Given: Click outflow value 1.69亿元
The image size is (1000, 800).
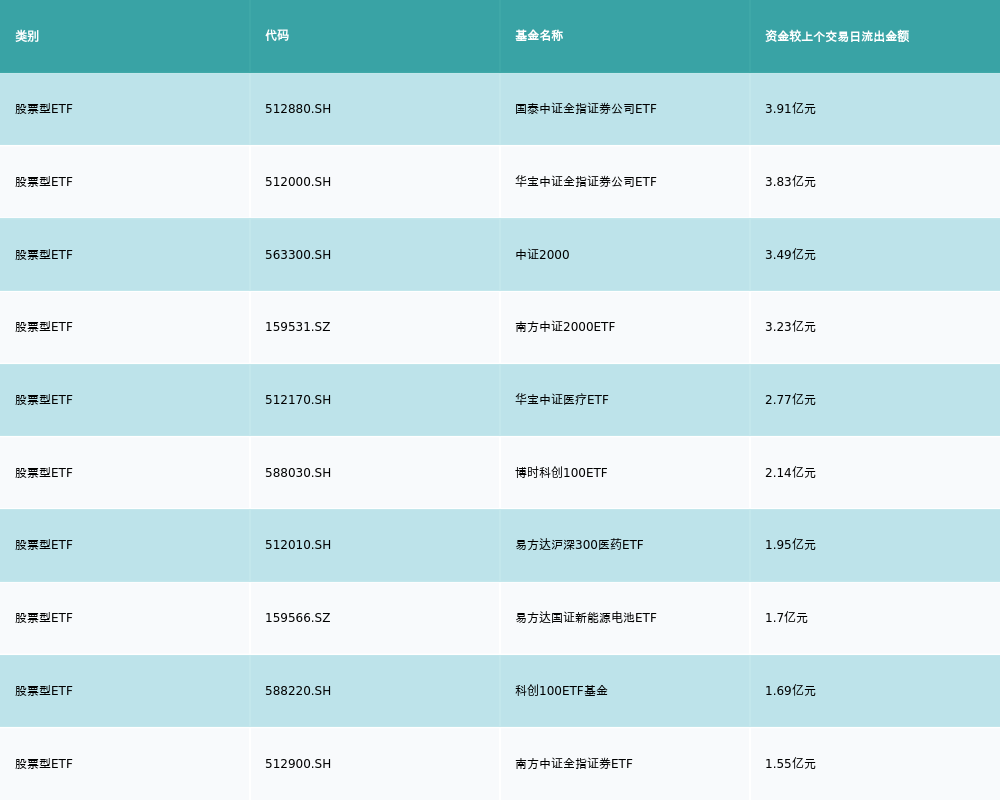Looking at the screenshot, I should point(790,691).
